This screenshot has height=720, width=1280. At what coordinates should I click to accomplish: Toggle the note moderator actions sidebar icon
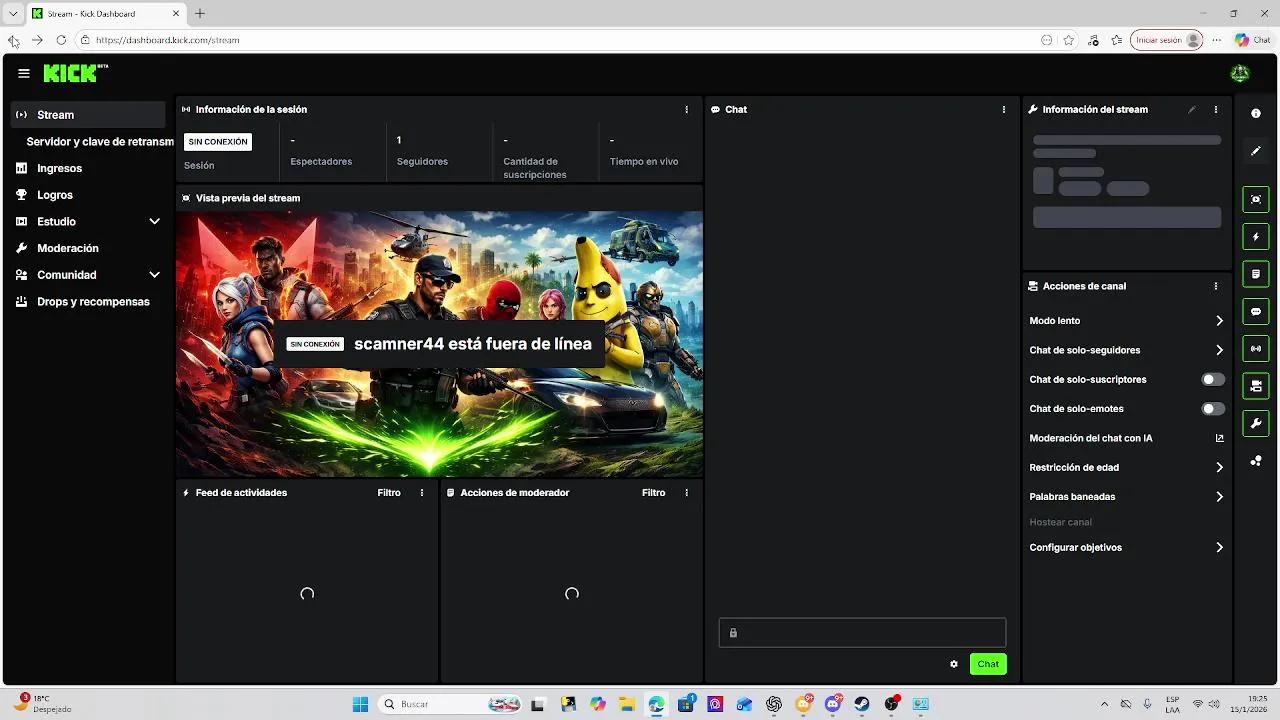coord(1256,274)
